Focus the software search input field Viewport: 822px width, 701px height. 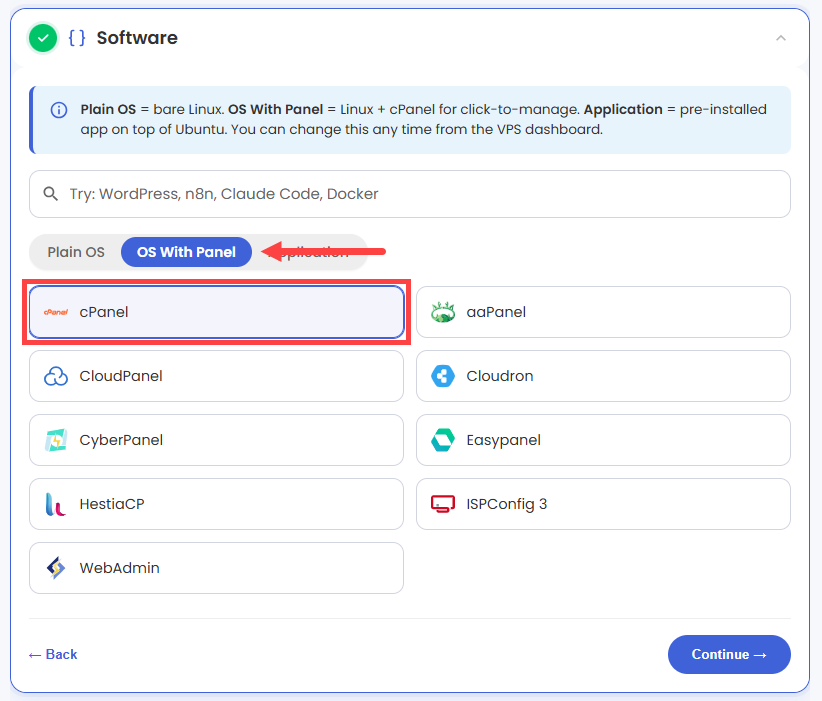click(409, 194)
